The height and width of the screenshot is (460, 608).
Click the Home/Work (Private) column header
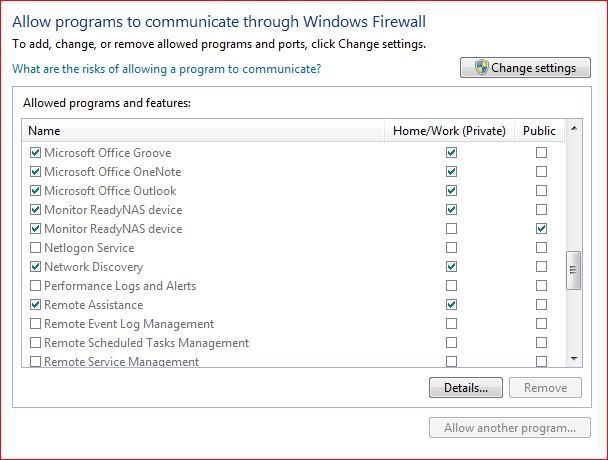[x=449, y=131]
